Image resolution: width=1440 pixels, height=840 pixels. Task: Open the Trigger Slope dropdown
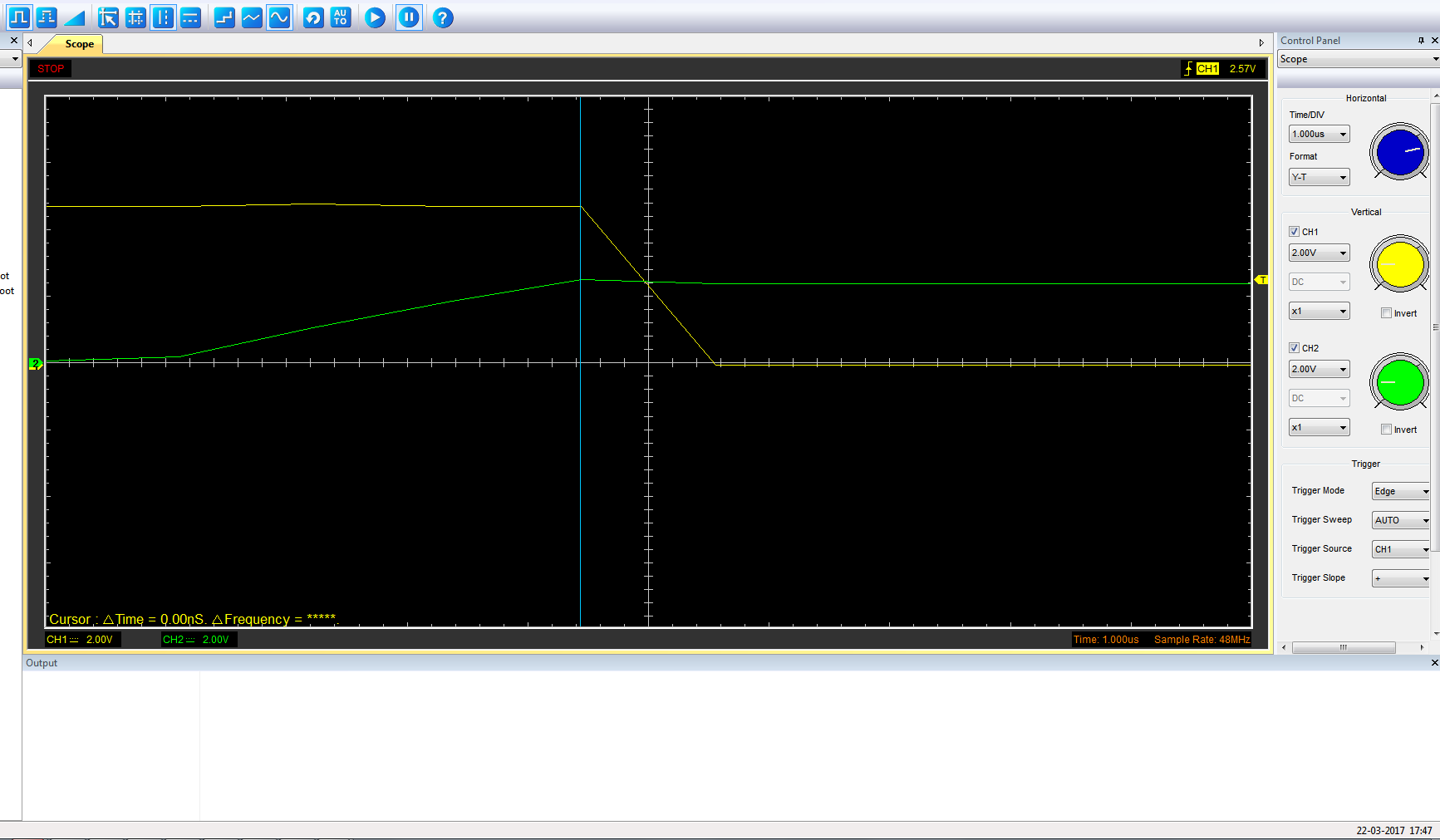pos(1401,578)
